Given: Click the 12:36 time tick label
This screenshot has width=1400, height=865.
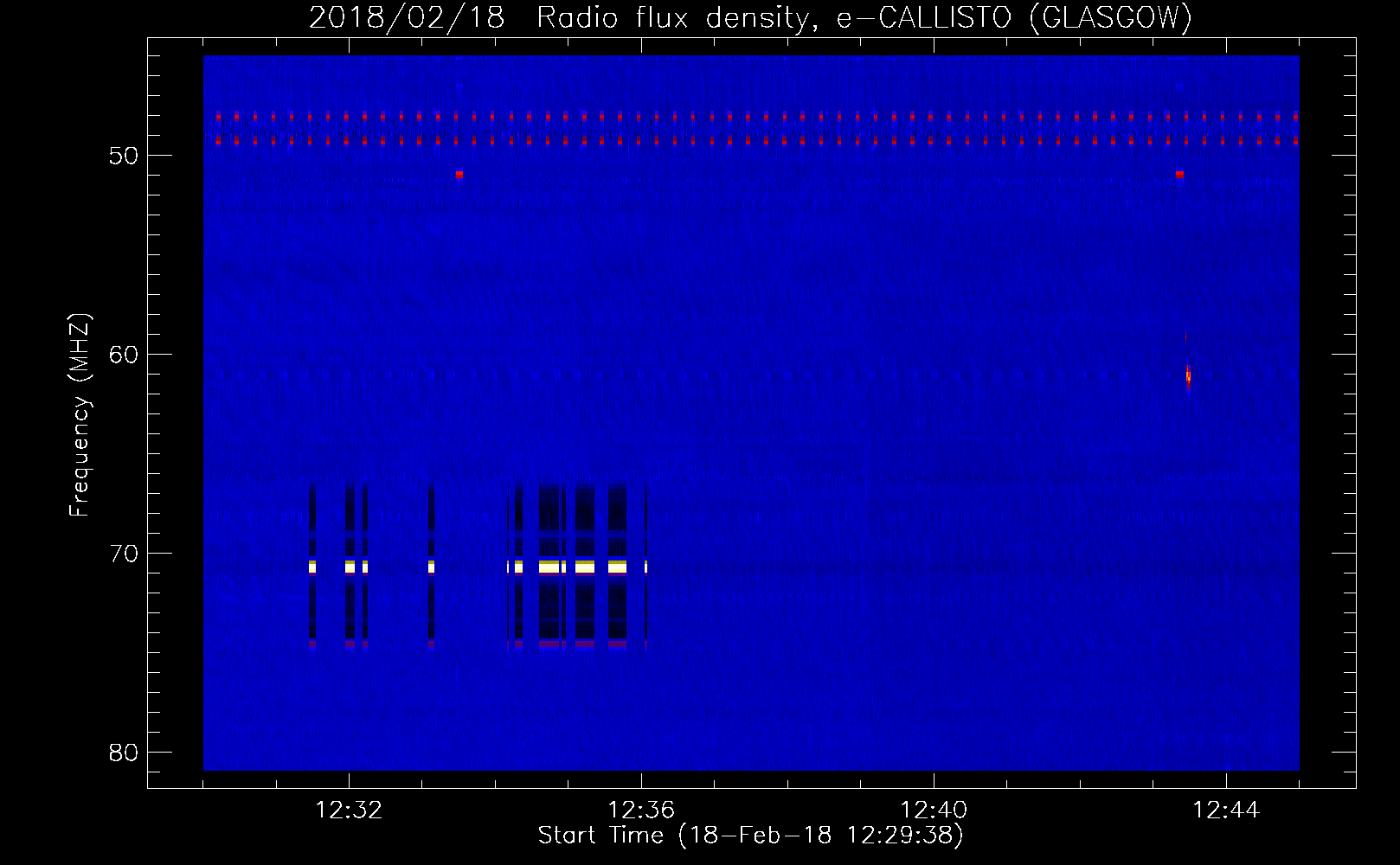Looking at the screenshot, I should [x=641, y=811].
